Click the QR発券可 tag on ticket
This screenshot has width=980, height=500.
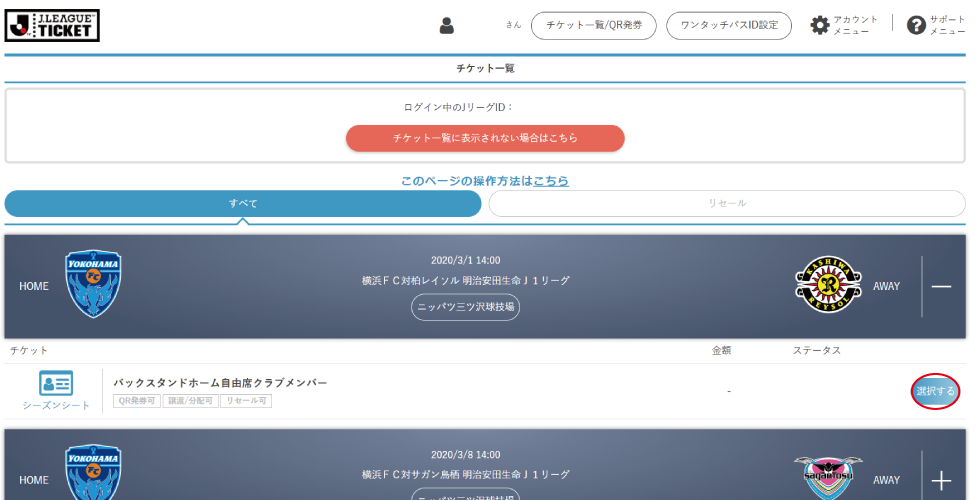[137, 401]
